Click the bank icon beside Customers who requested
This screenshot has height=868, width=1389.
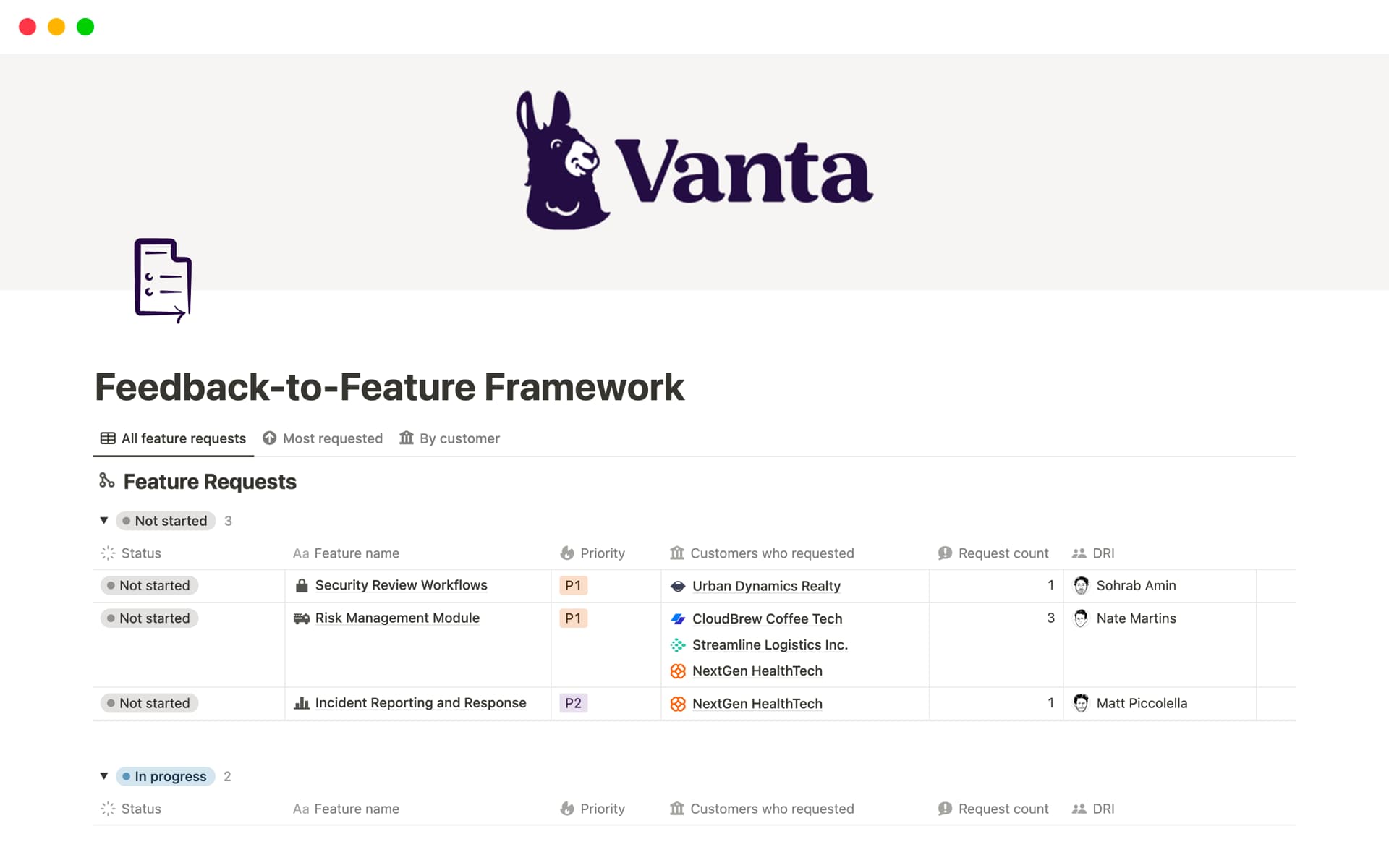pos(677,553)
